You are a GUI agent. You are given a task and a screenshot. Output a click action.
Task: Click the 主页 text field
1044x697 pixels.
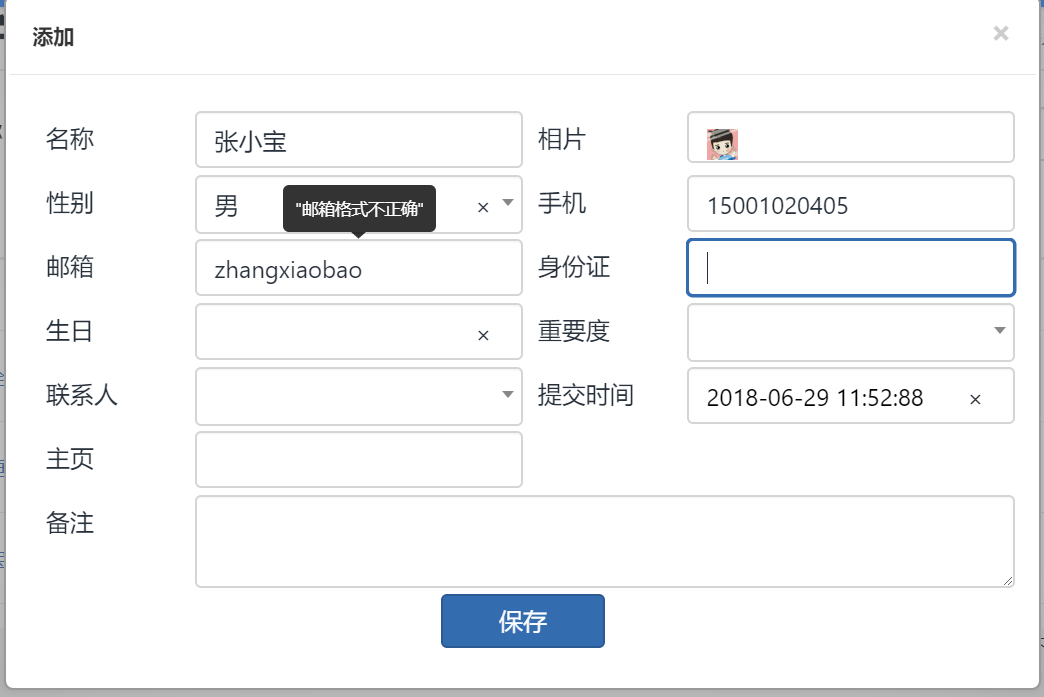pos(358,459)
